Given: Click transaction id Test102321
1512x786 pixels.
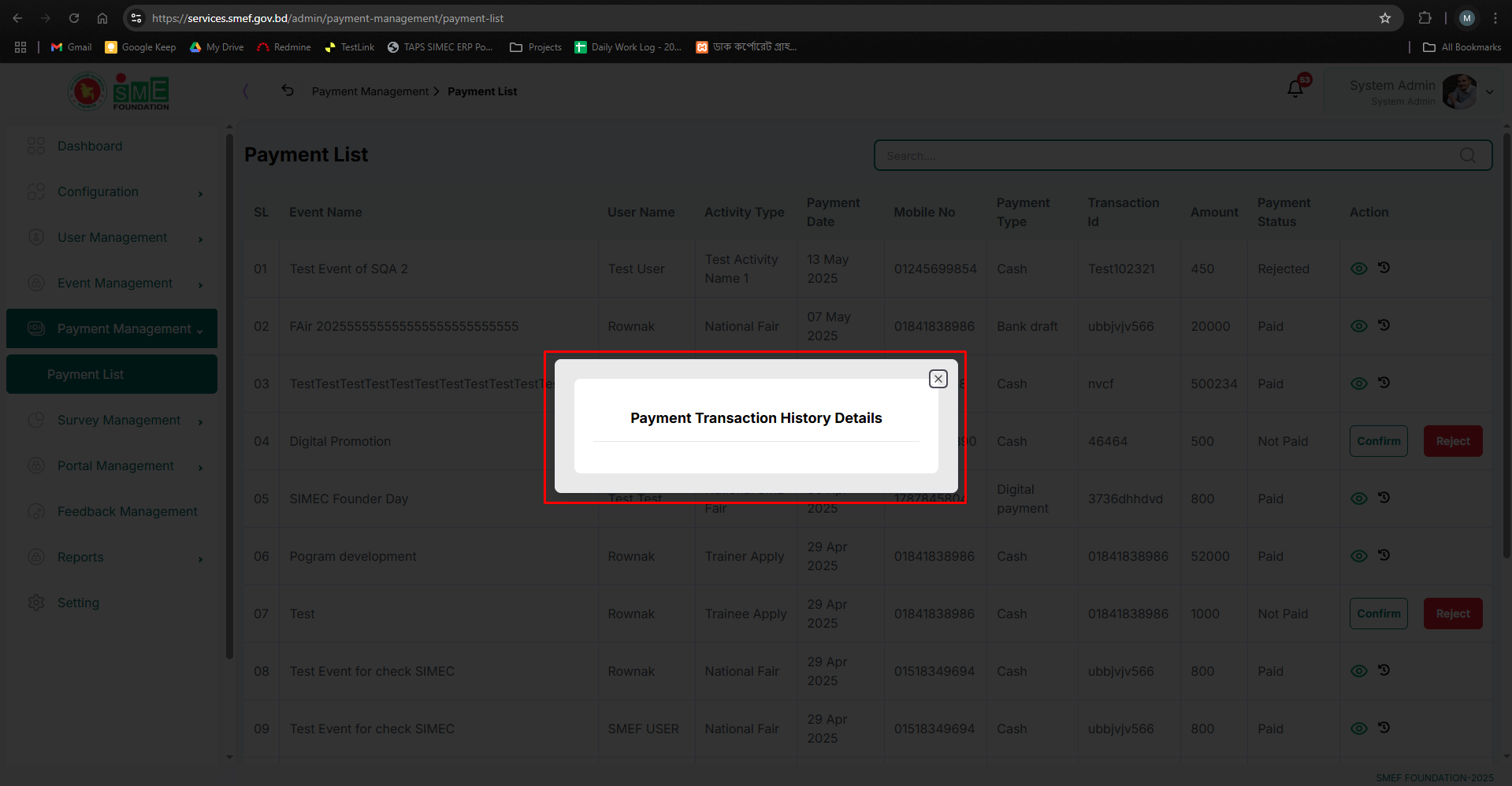Looking at the screenshot, I should (1121, 269).
